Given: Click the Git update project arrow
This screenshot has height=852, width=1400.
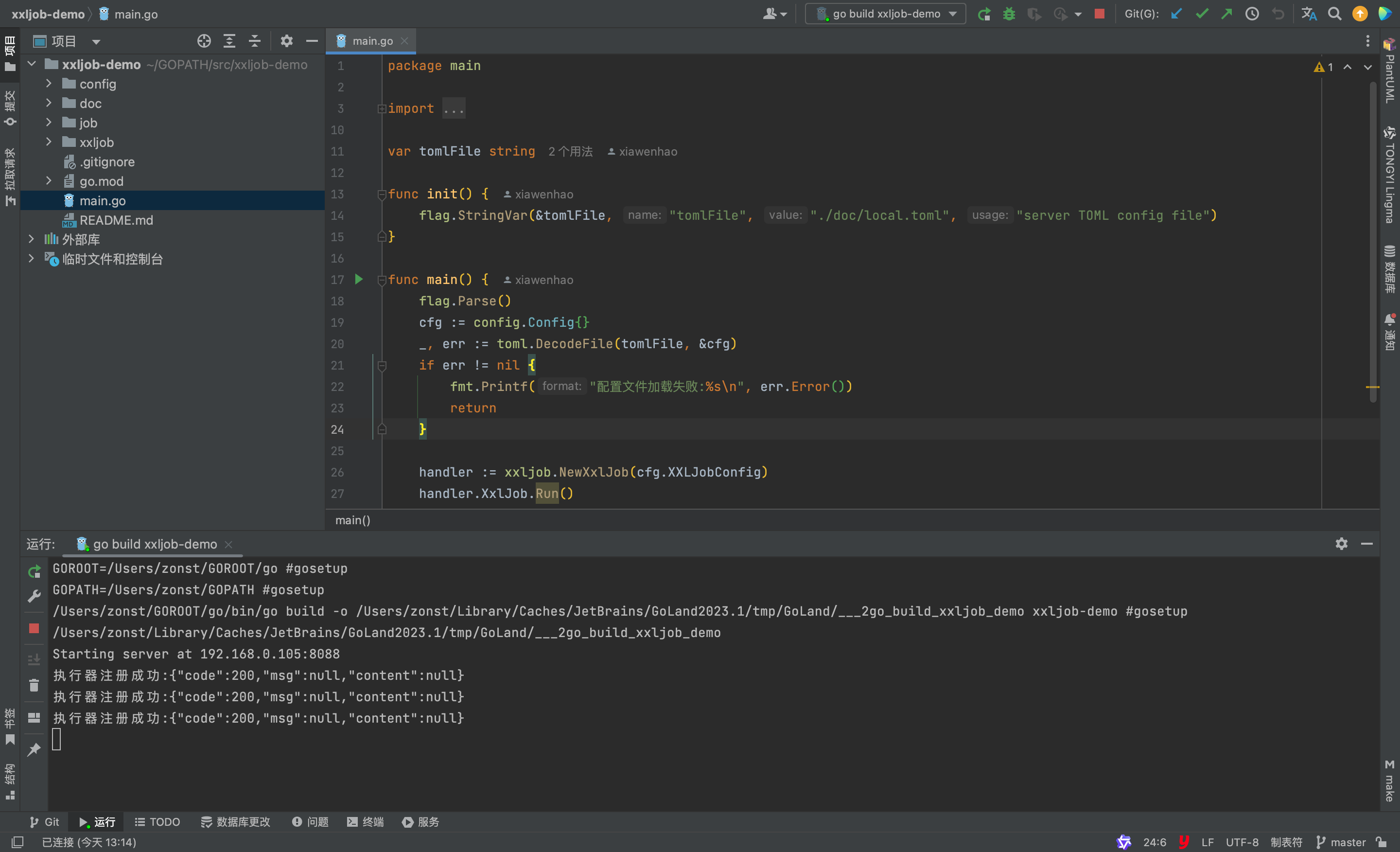Looking at the screenshot, I should click(1176, 14).
